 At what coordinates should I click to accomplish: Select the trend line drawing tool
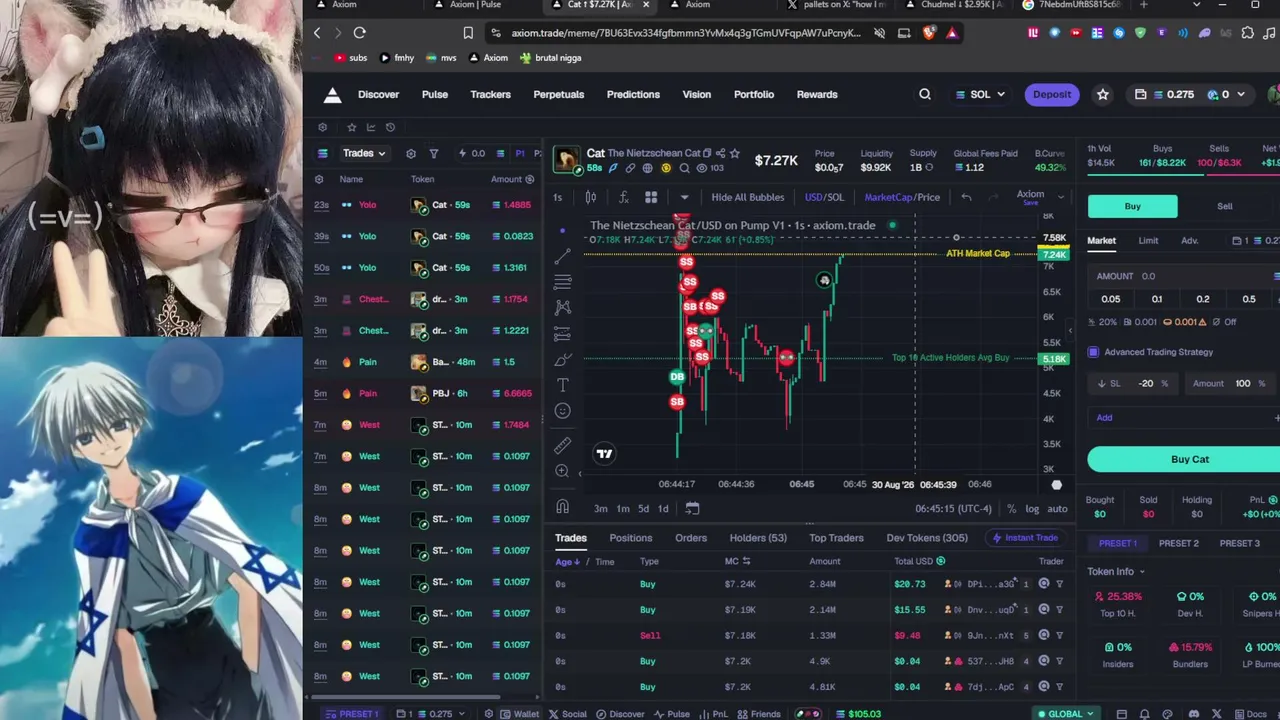click(x=563, y=256)
